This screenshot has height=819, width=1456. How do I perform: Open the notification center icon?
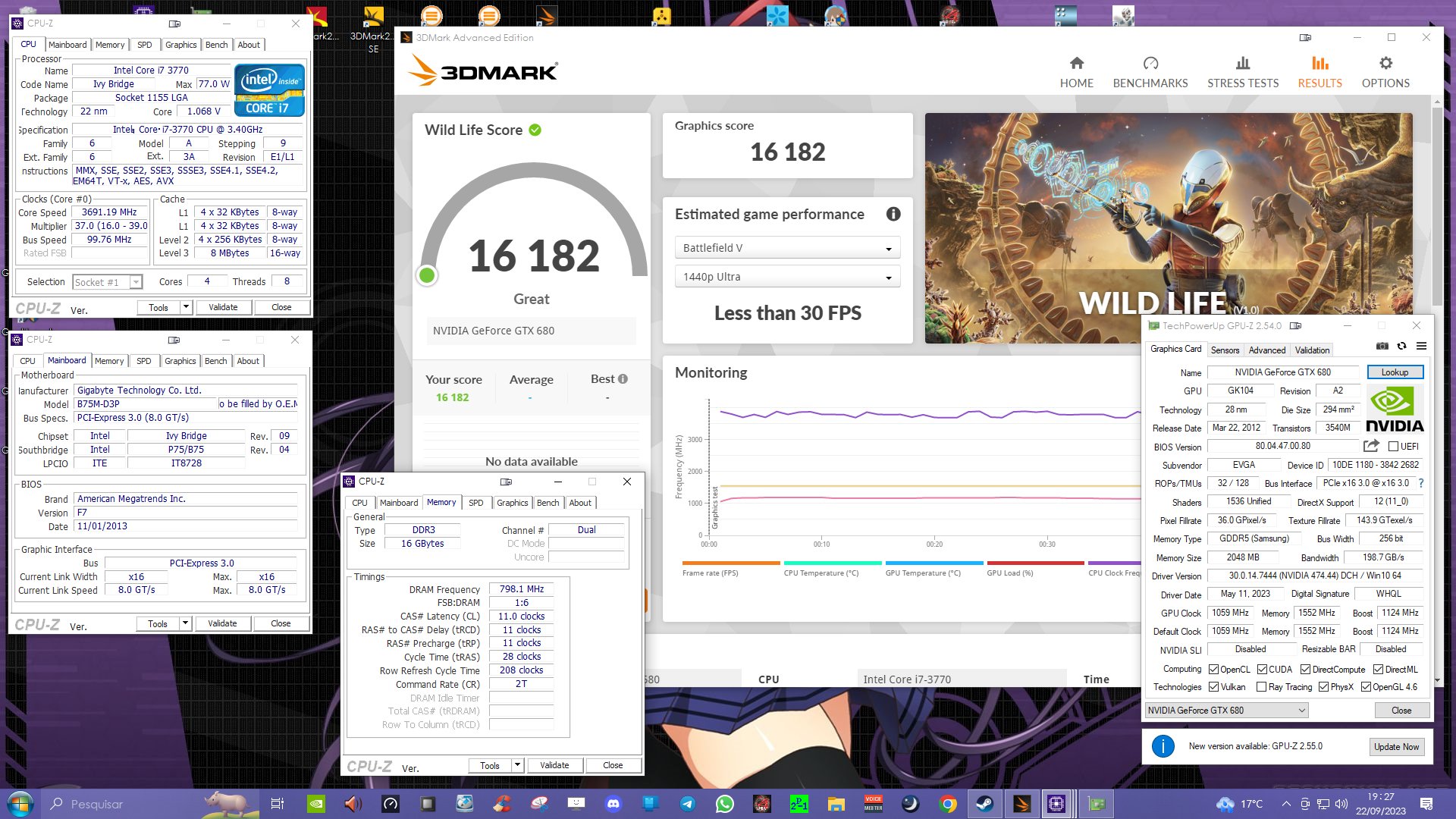tap(1426, 804)
